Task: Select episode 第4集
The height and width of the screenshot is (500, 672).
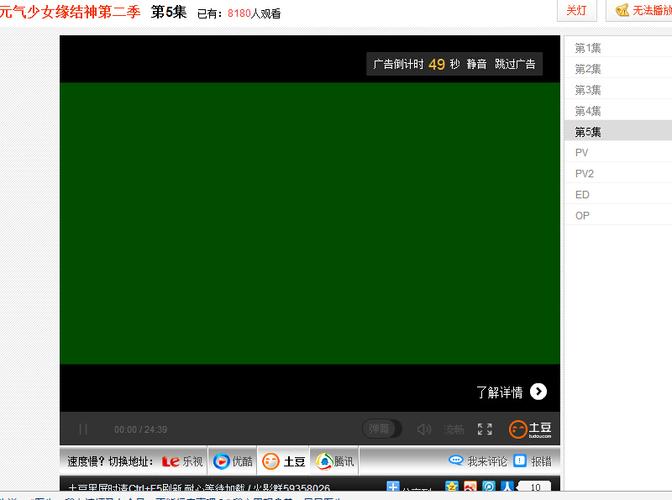Action: pos(618,111)
